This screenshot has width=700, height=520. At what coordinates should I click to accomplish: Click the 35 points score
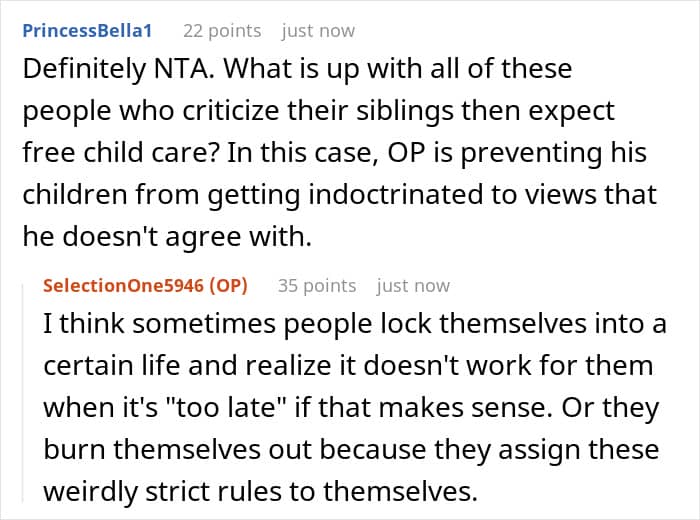click(x=317, y=286)
